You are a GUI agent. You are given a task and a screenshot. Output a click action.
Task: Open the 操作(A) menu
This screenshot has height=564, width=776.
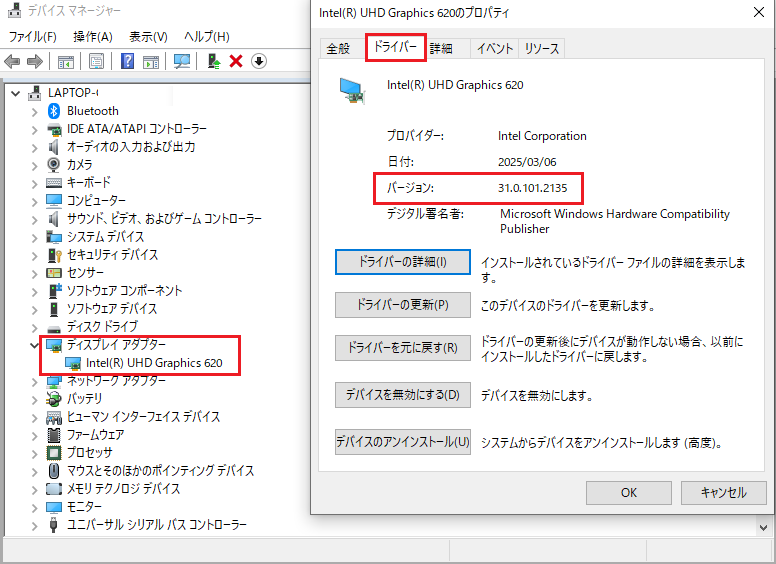coord(93,37)
